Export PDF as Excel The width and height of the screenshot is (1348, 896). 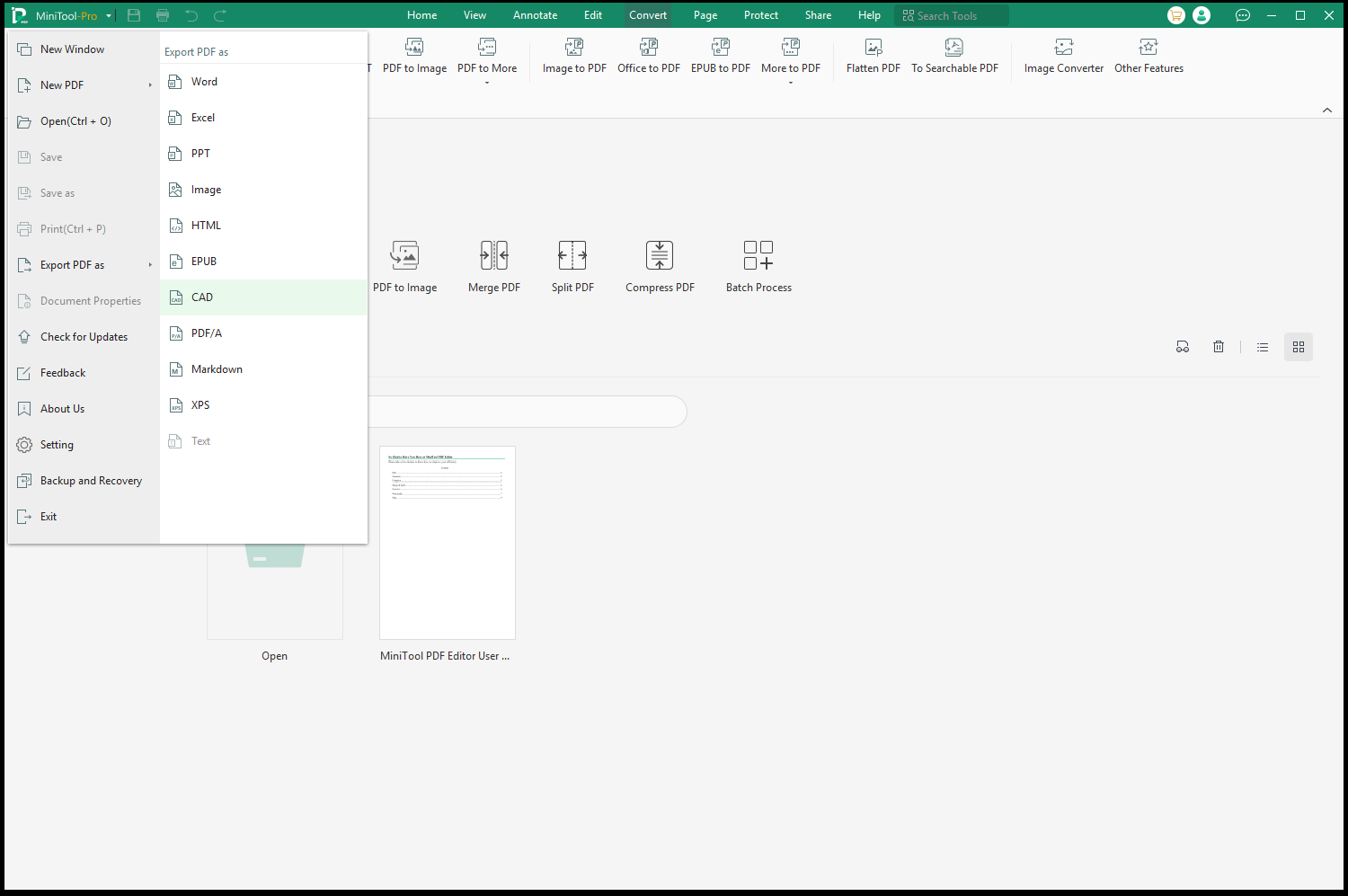(x=263, y=118)
